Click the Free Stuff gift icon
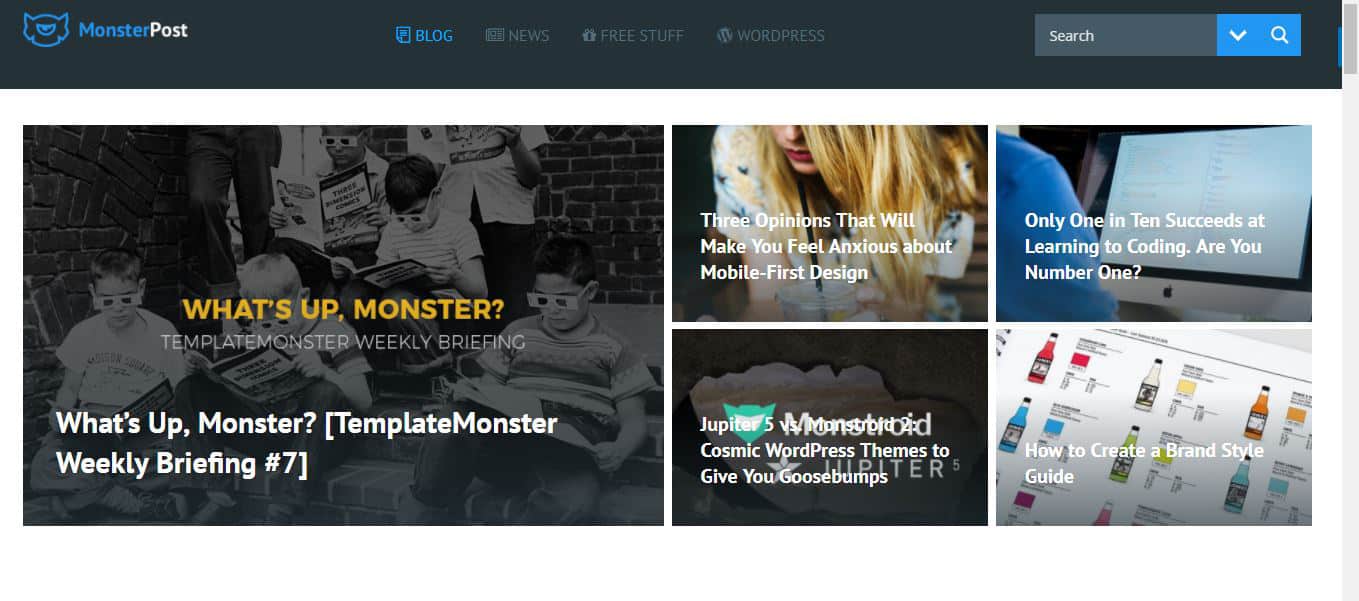This screenshot has height=601, width=1359. [x=589, y=35]
